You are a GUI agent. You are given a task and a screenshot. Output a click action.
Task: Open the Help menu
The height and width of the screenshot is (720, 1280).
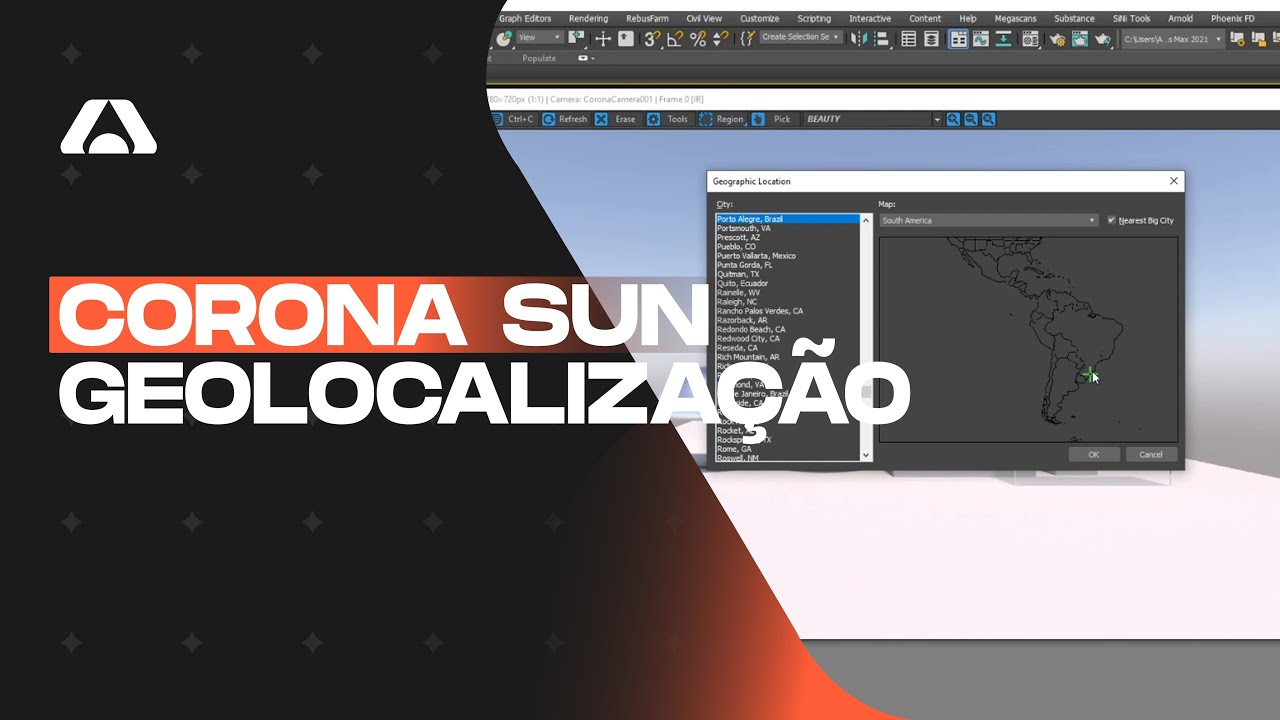(x=968, y=18)
